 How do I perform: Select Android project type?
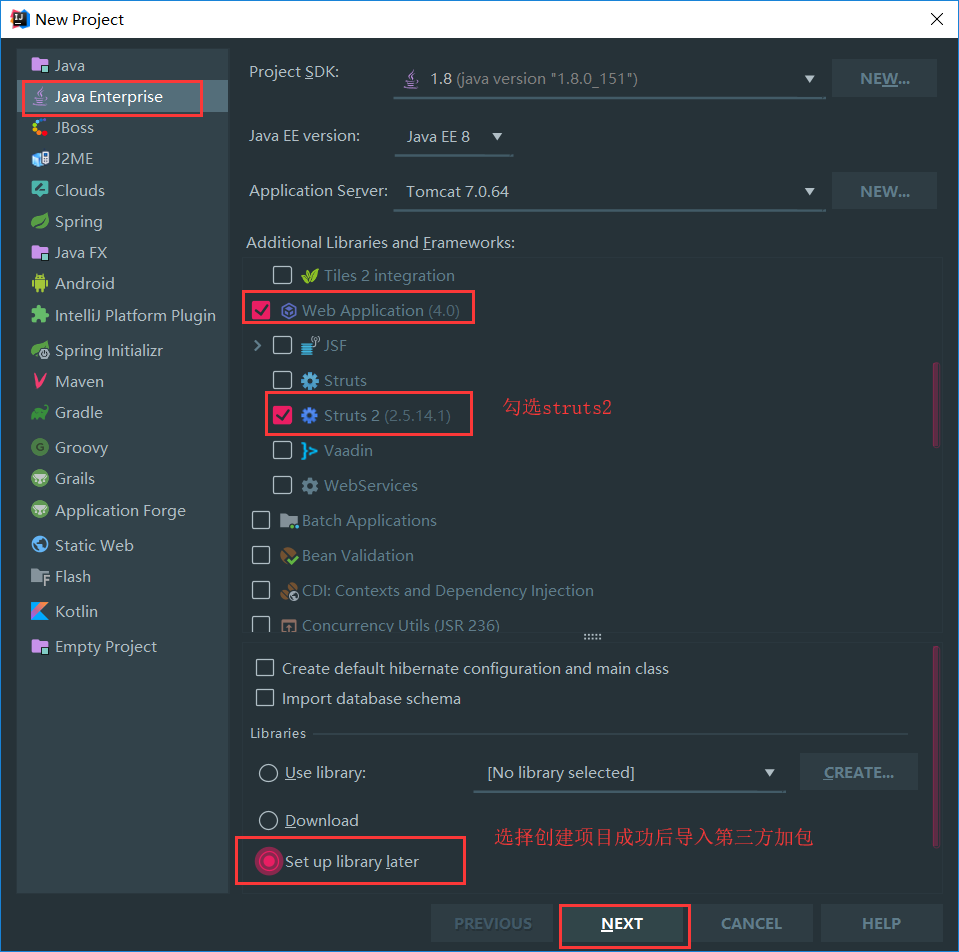click(x=84, y=284)
